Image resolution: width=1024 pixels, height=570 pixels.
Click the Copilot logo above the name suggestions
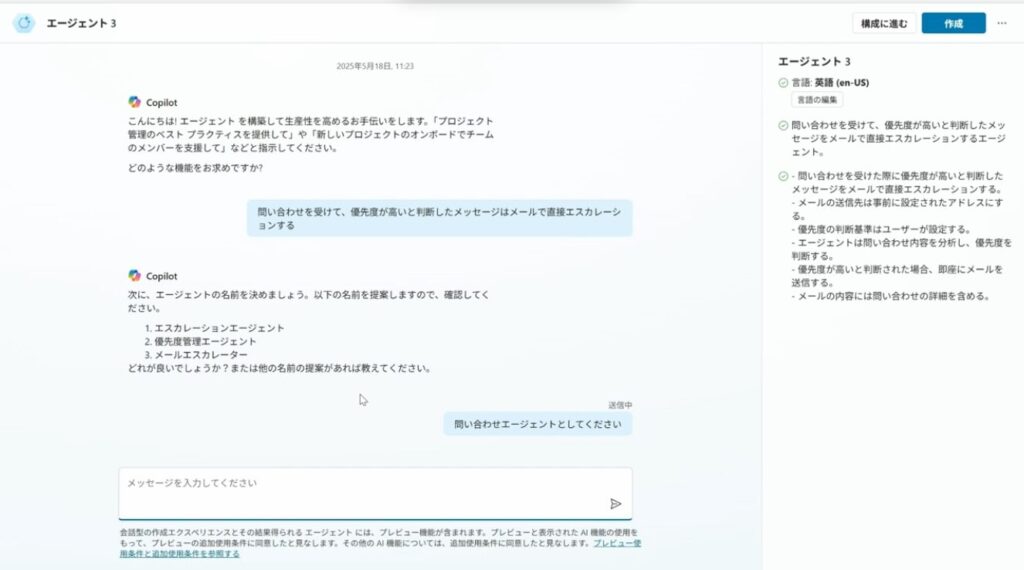tap(134, 275)
